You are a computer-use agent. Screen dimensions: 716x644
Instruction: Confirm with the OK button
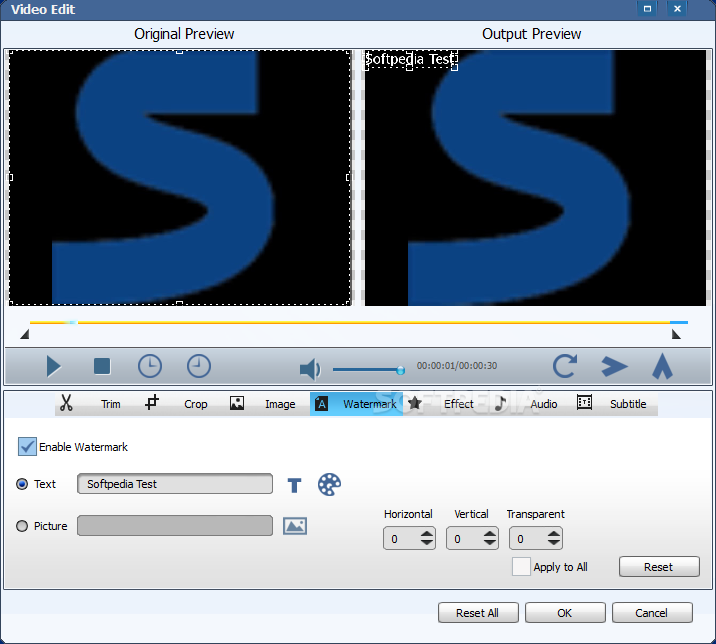click(565, 612)
